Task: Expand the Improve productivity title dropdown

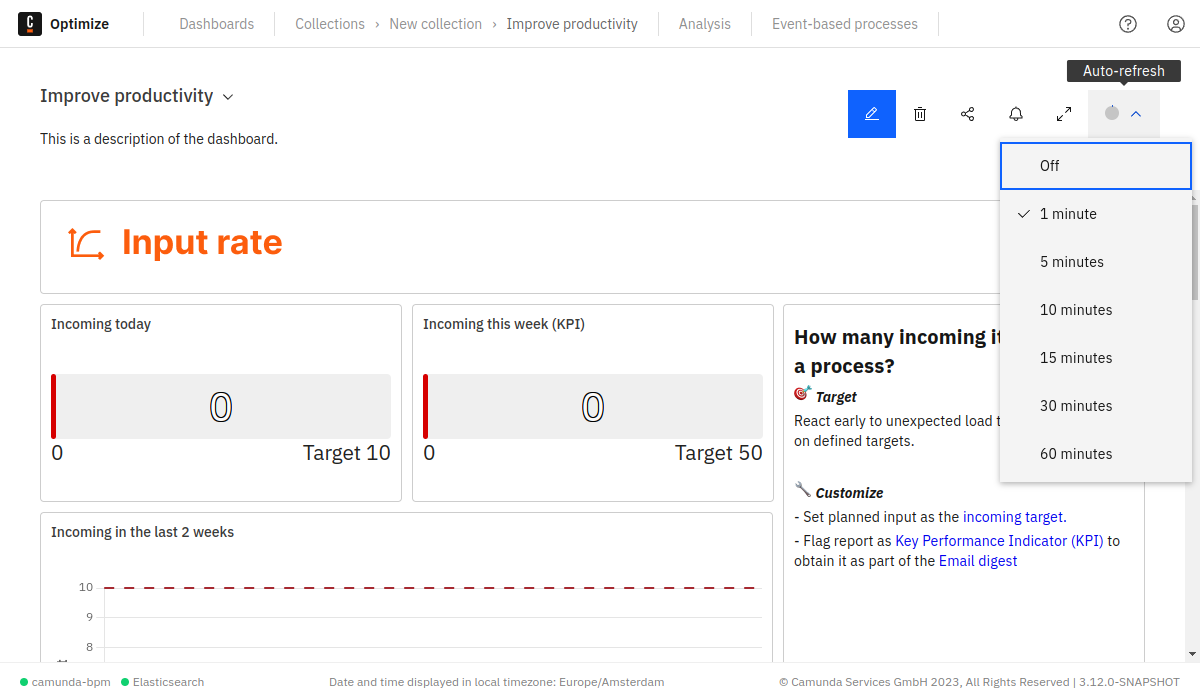Action: [x=228, y=96]
